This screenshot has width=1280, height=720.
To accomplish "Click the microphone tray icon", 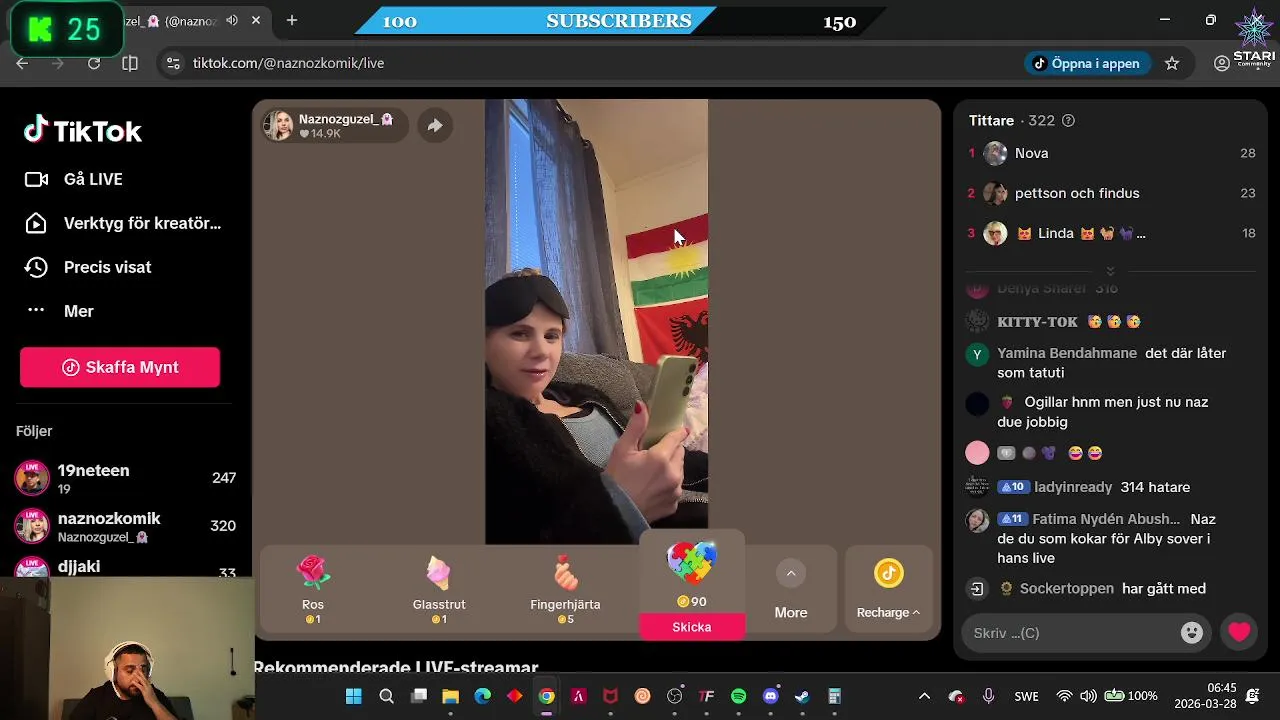I will click(988, 696).
